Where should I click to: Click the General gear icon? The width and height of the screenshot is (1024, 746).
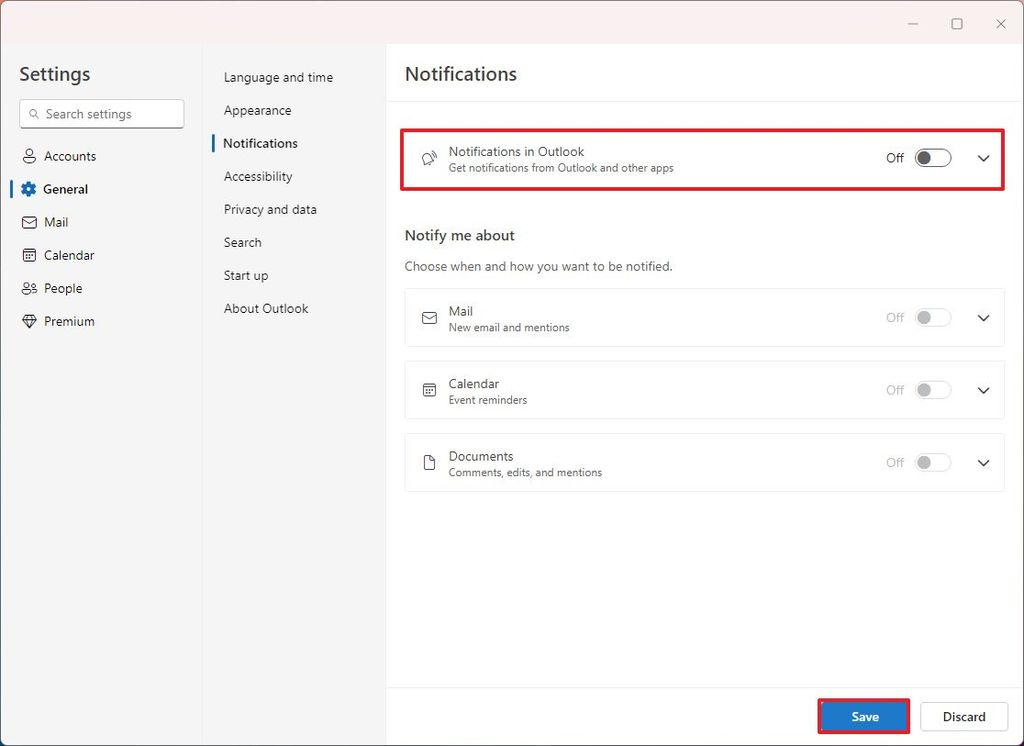30,189
